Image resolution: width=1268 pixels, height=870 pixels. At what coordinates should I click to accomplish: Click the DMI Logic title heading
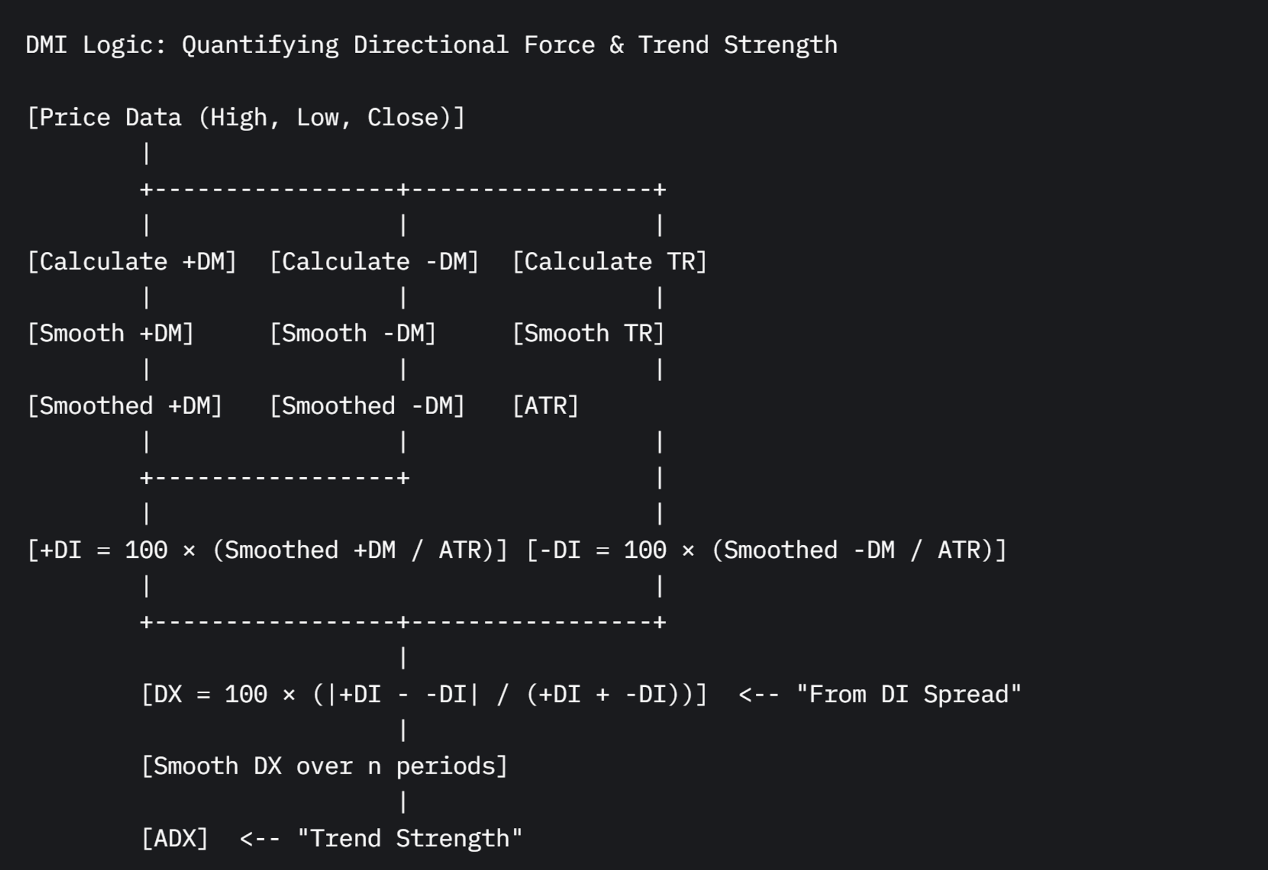tap(432, 45)
